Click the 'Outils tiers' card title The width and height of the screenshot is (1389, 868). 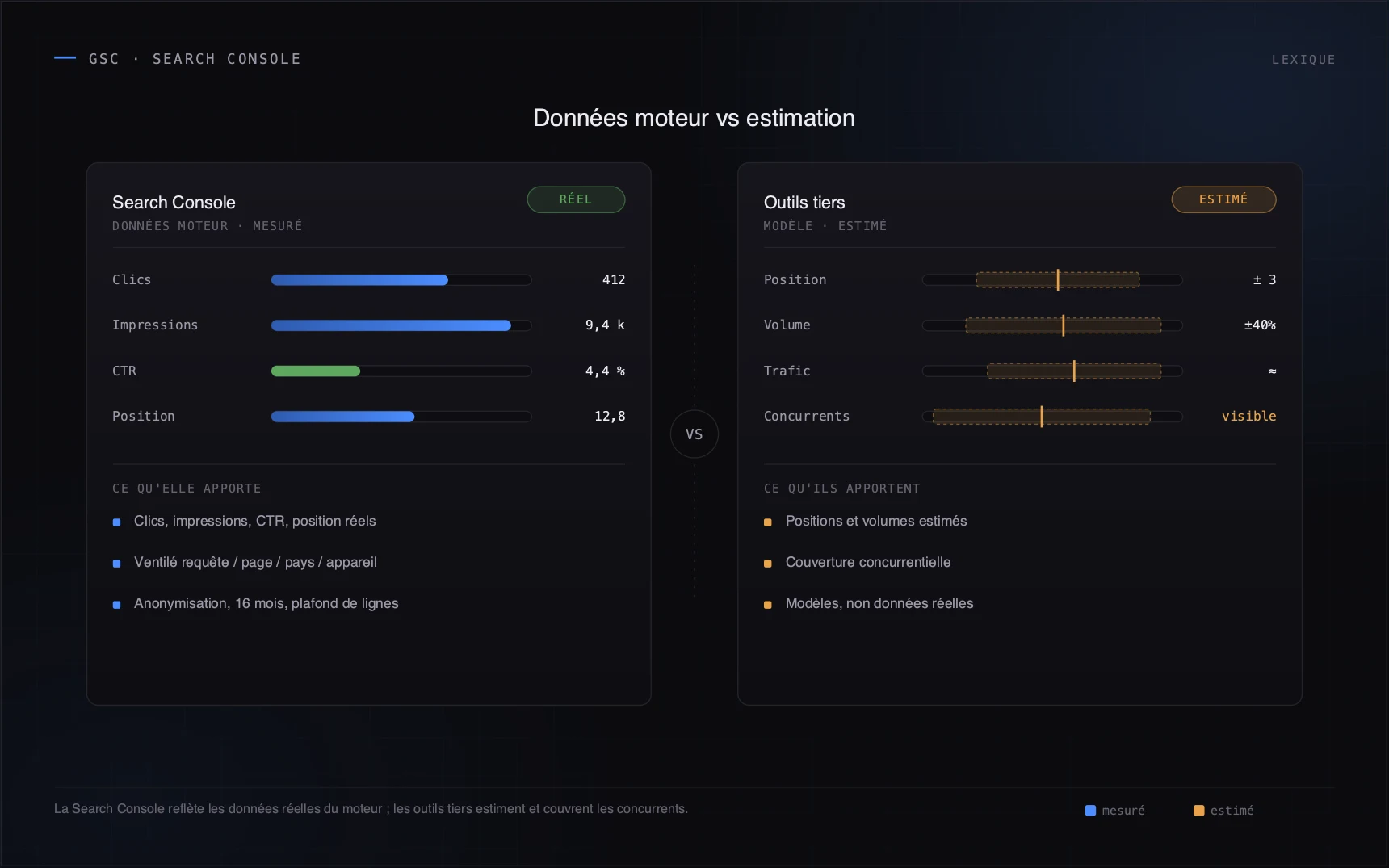point(804,203)
